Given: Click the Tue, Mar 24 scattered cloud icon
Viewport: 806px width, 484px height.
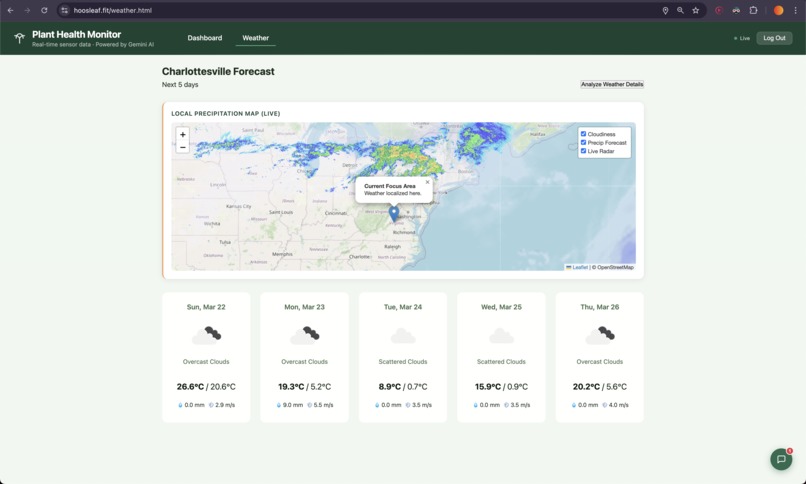Looking at the screenshot, I should point(403,336).
